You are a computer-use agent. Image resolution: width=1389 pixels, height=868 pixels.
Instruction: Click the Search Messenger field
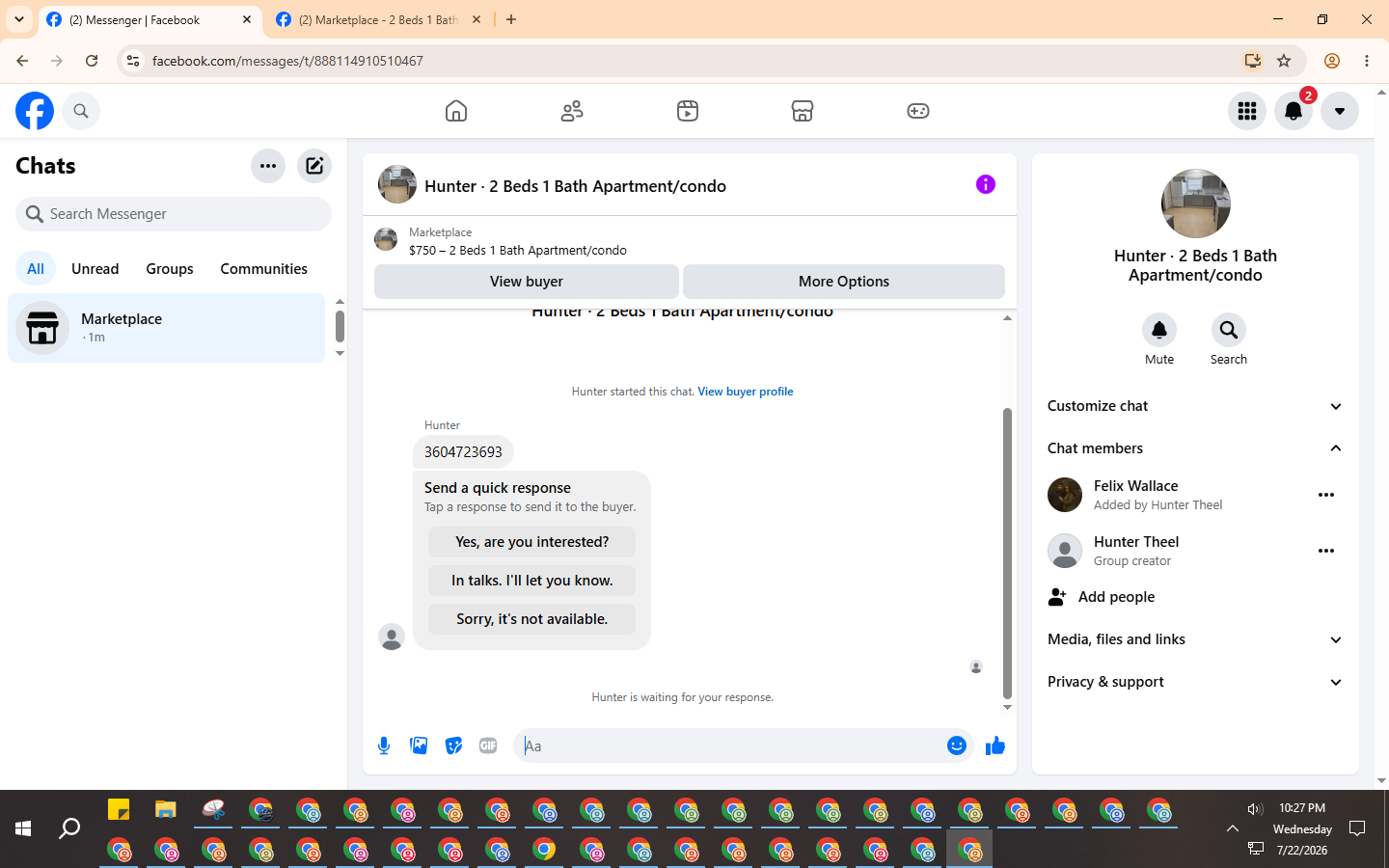coord(174,214)
